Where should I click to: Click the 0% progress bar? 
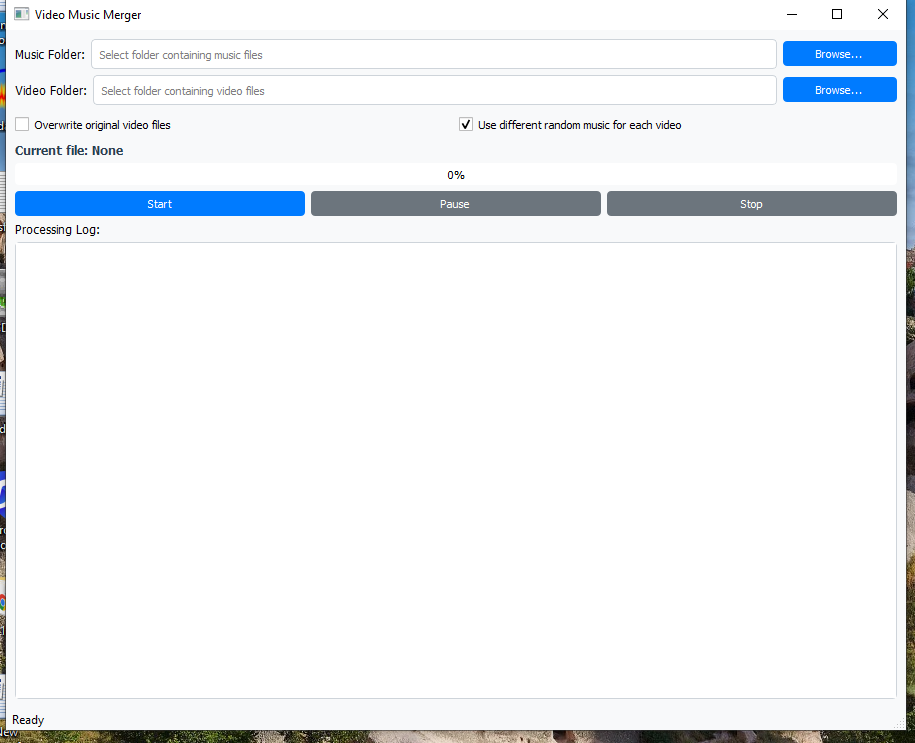(455, 175)
